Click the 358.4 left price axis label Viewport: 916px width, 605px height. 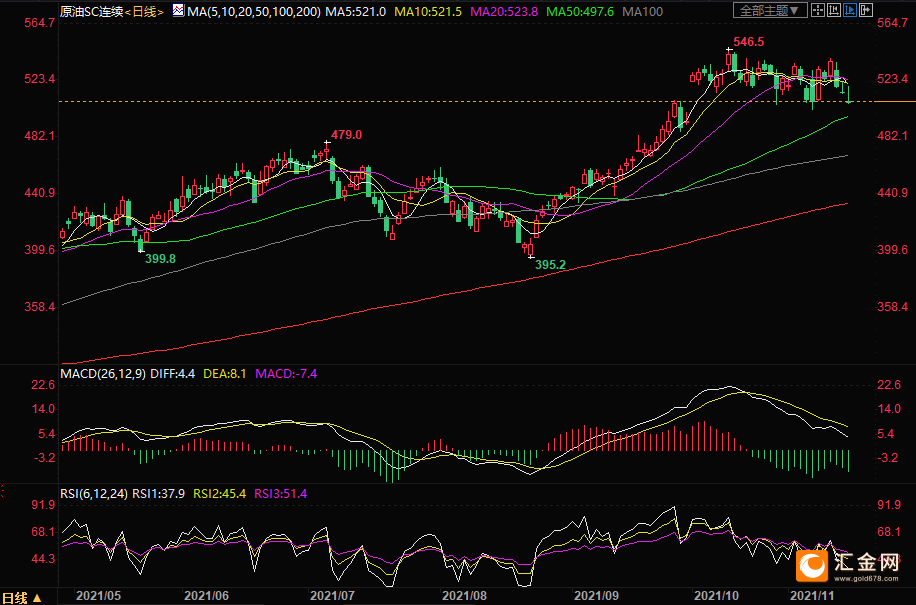click(x=40, y=306)
